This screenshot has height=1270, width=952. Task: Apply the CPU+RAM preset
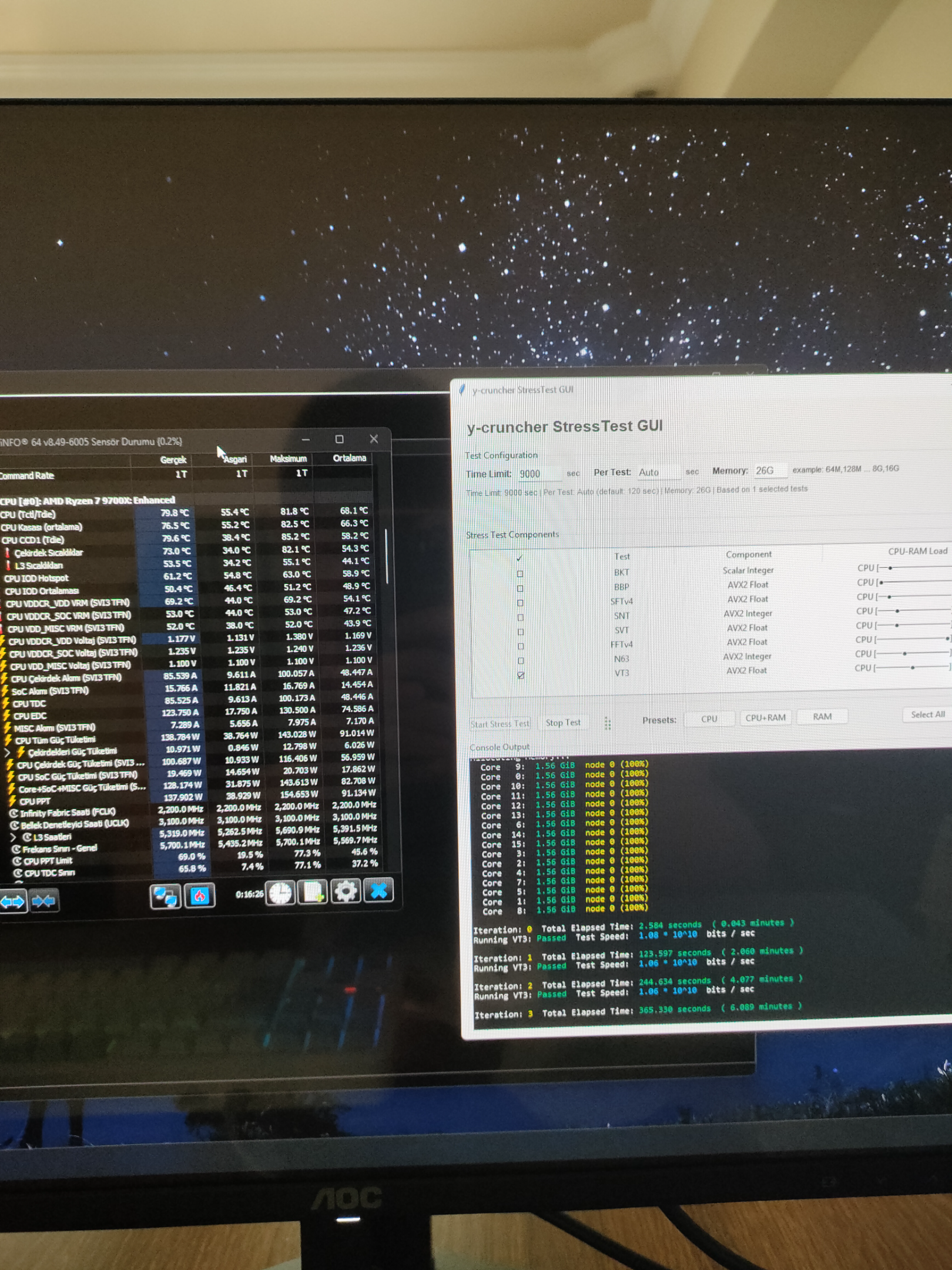(x=765, y=718)
